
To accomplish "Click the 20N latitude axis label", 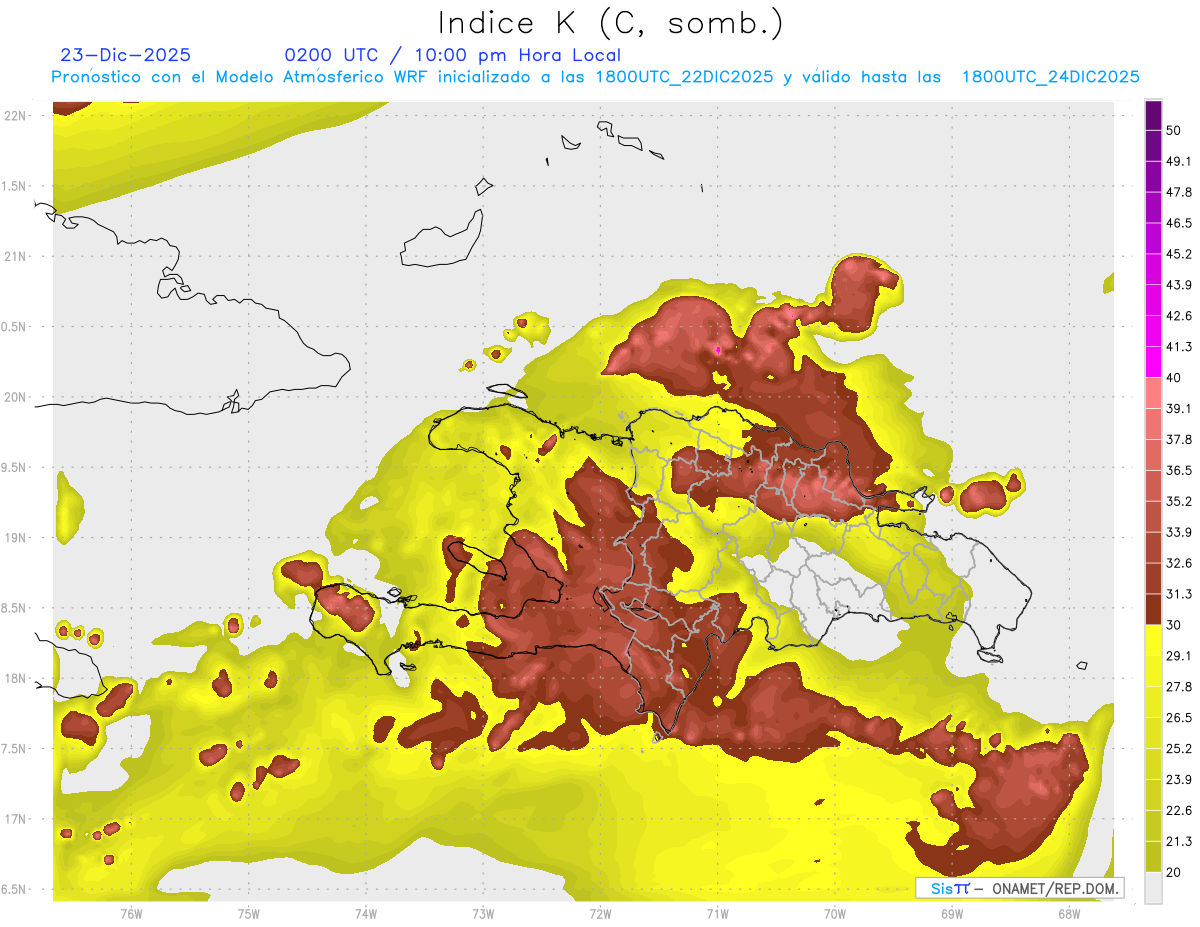I will [x=15, y=397].
